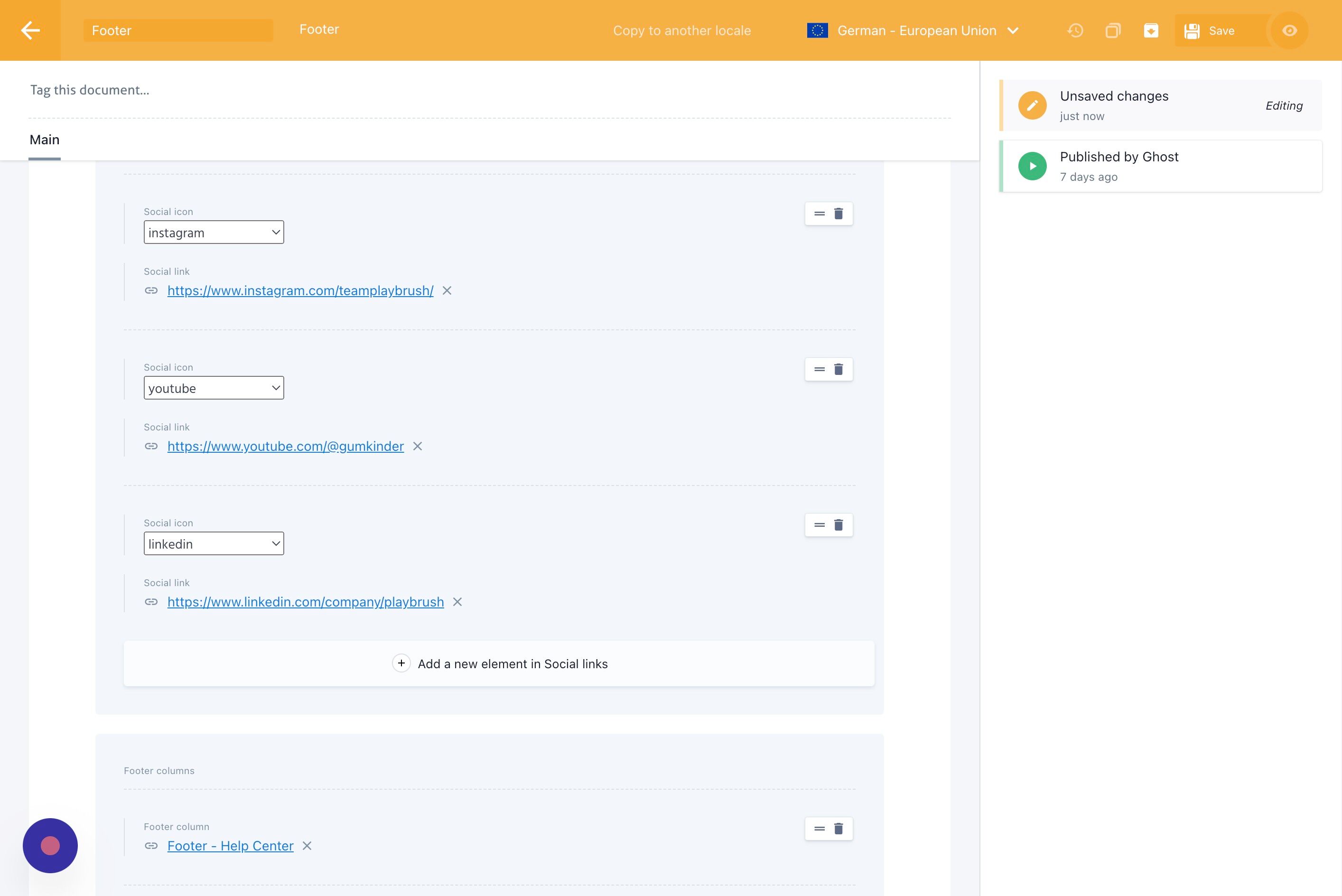The image size is (1342, 896).
Task: Click the Save button
Action: [1211, 30]
